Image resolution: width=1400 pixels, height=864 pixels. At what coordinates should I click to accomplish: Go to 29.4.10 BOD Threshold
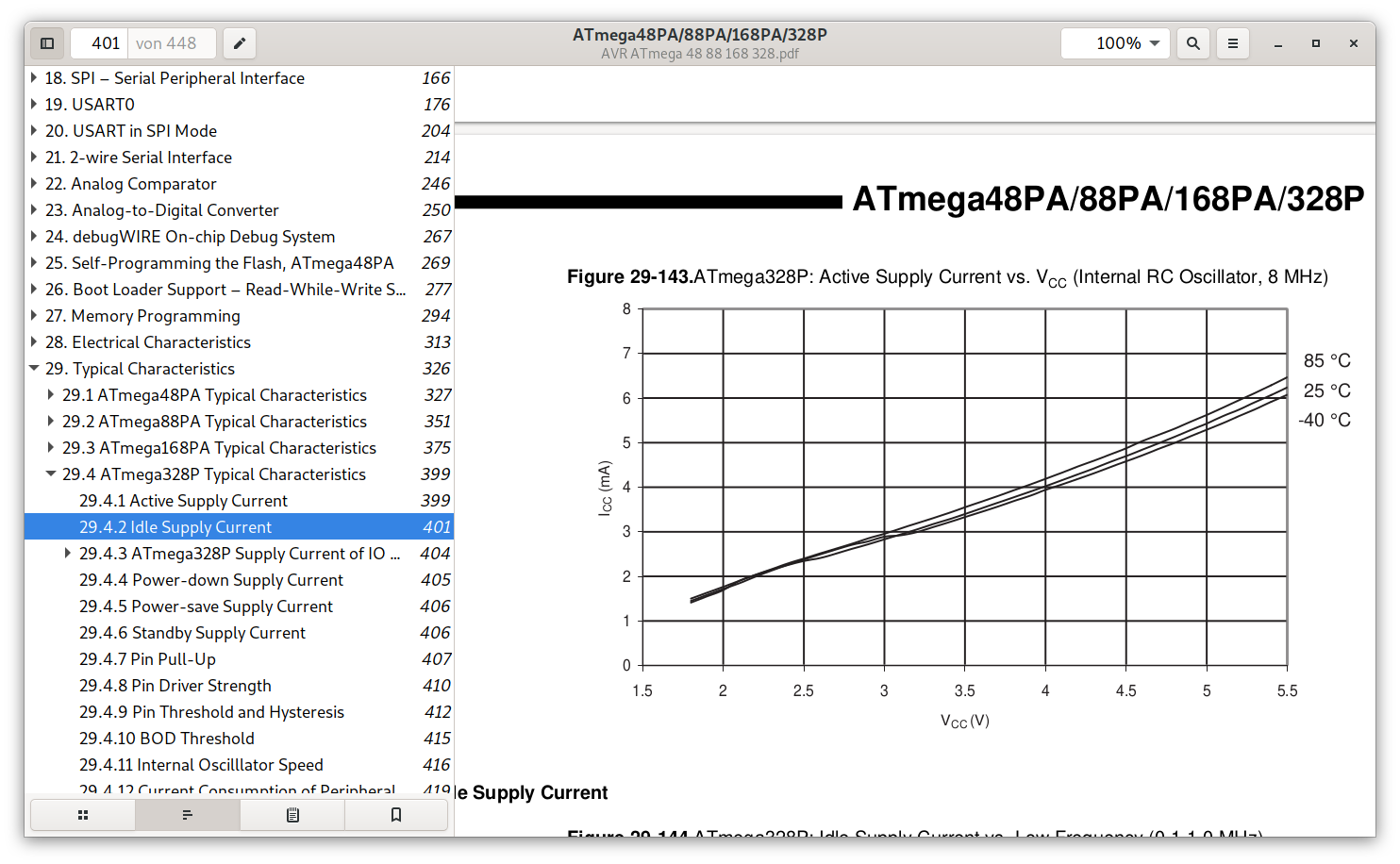tap(167, 739)
